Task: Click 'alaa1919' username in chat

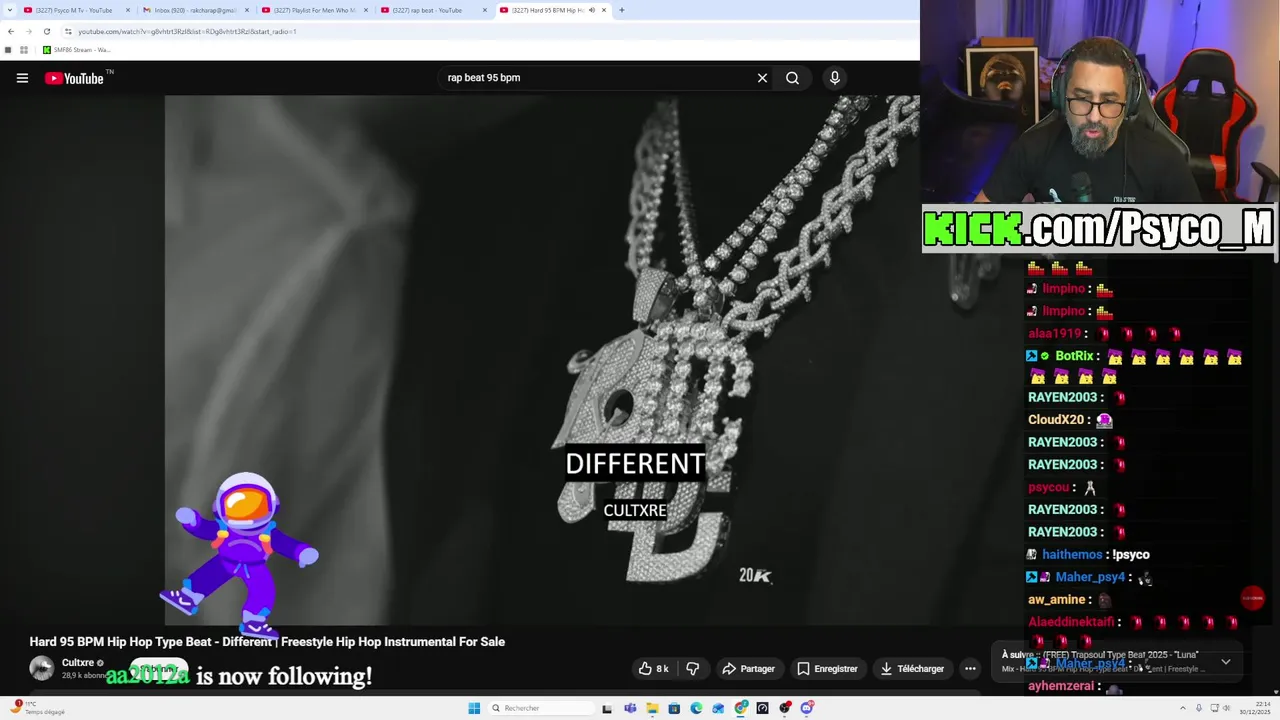Action: click(1055, 334)
